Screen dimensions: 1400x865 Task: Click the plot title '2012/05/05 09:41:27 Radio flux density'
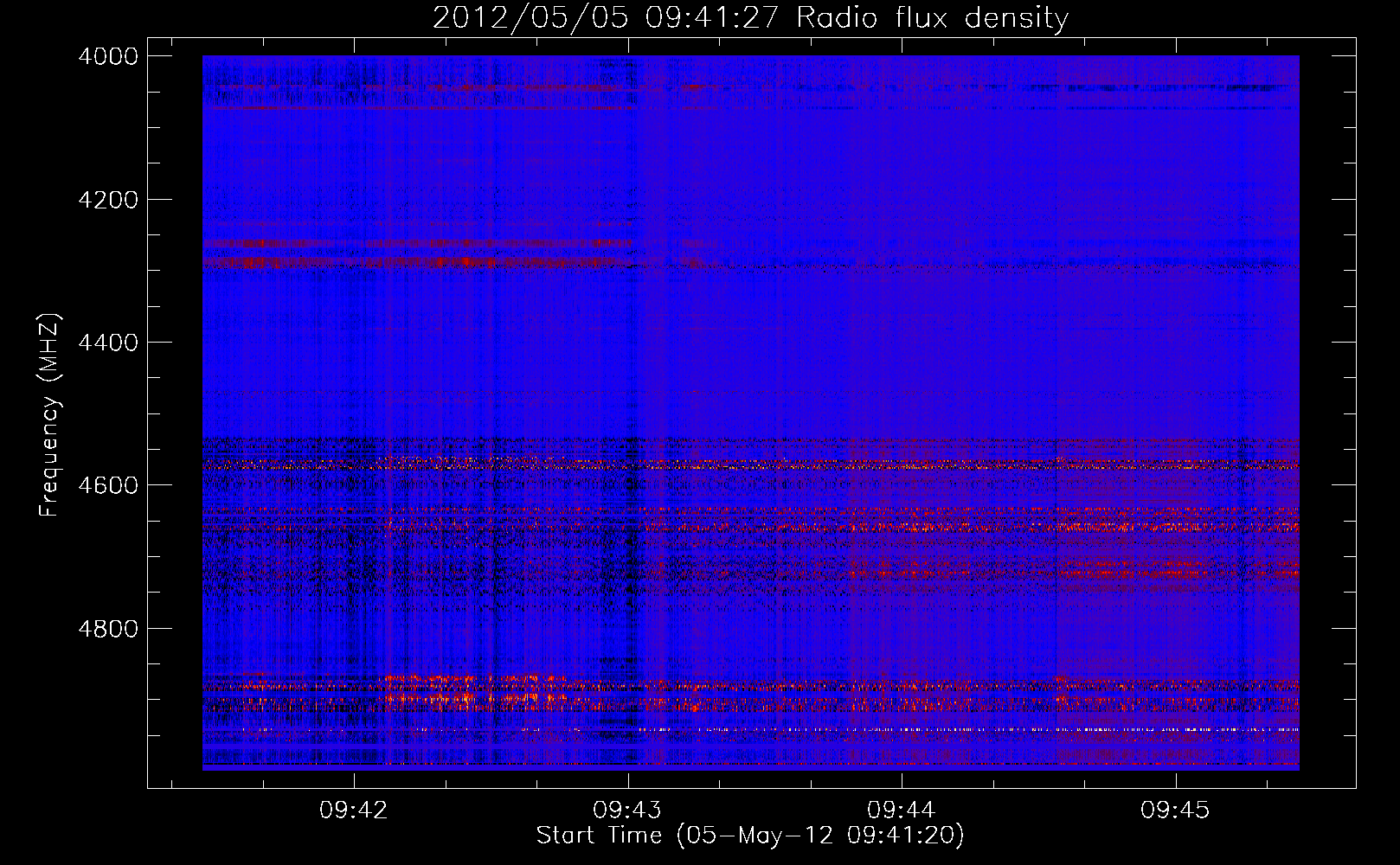(x=751, y=17)
